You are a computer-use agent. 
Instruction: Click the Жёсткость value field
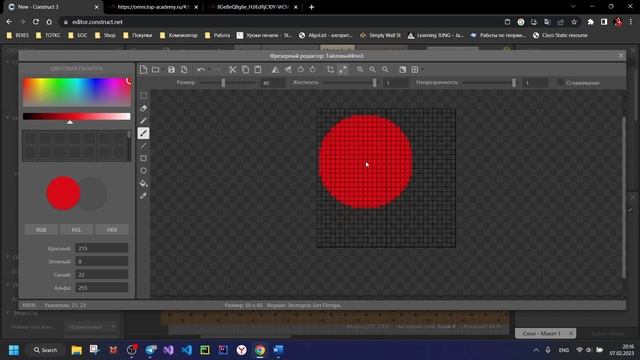tap(396, 83)
